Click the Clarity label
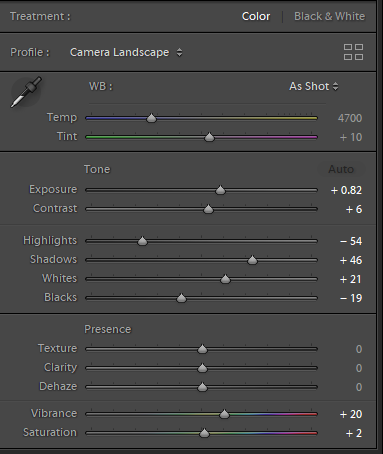Image resolution: width=383 pixels, height=454 pixels. coord(60,367)
